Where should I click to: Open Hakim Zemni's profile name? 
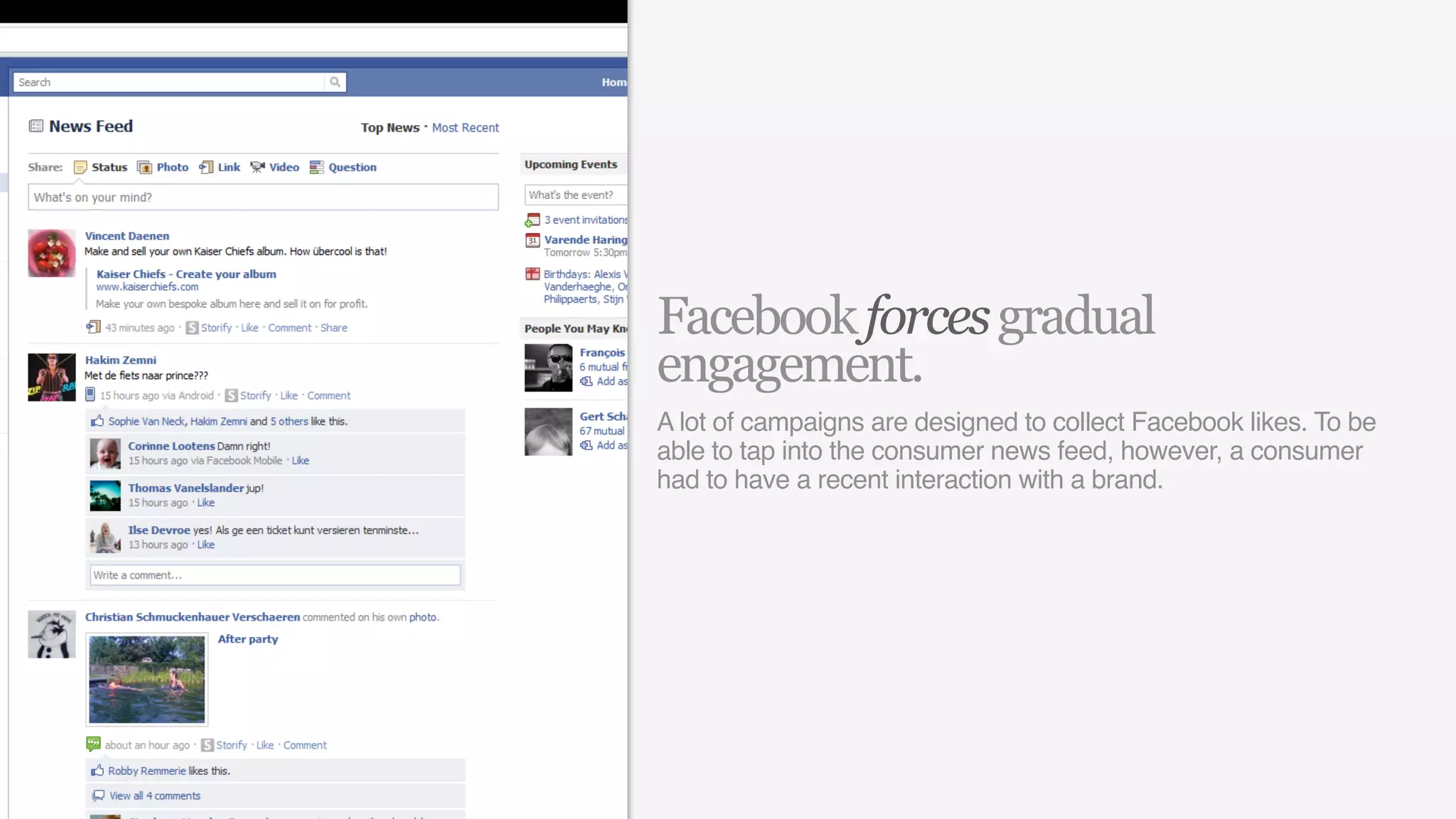tap(121, 360)
